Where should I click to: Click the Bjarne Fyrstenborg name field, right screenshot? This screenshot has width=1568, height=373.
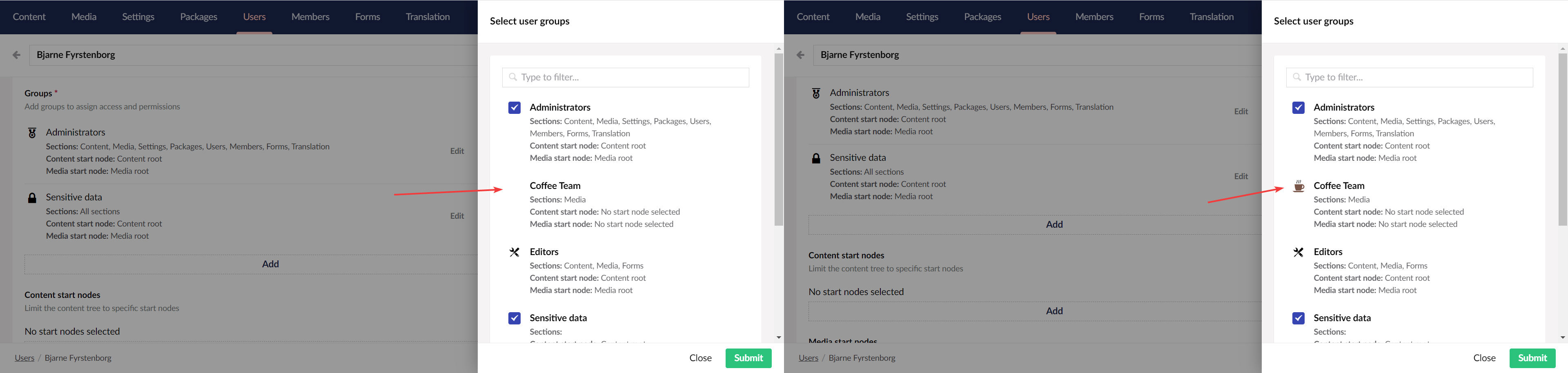click(1038, 55)
